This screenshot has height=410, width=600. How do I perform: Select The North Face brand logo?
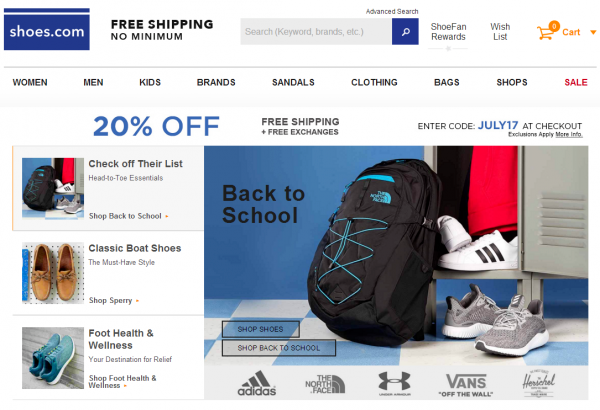click(x=325, y=384)
